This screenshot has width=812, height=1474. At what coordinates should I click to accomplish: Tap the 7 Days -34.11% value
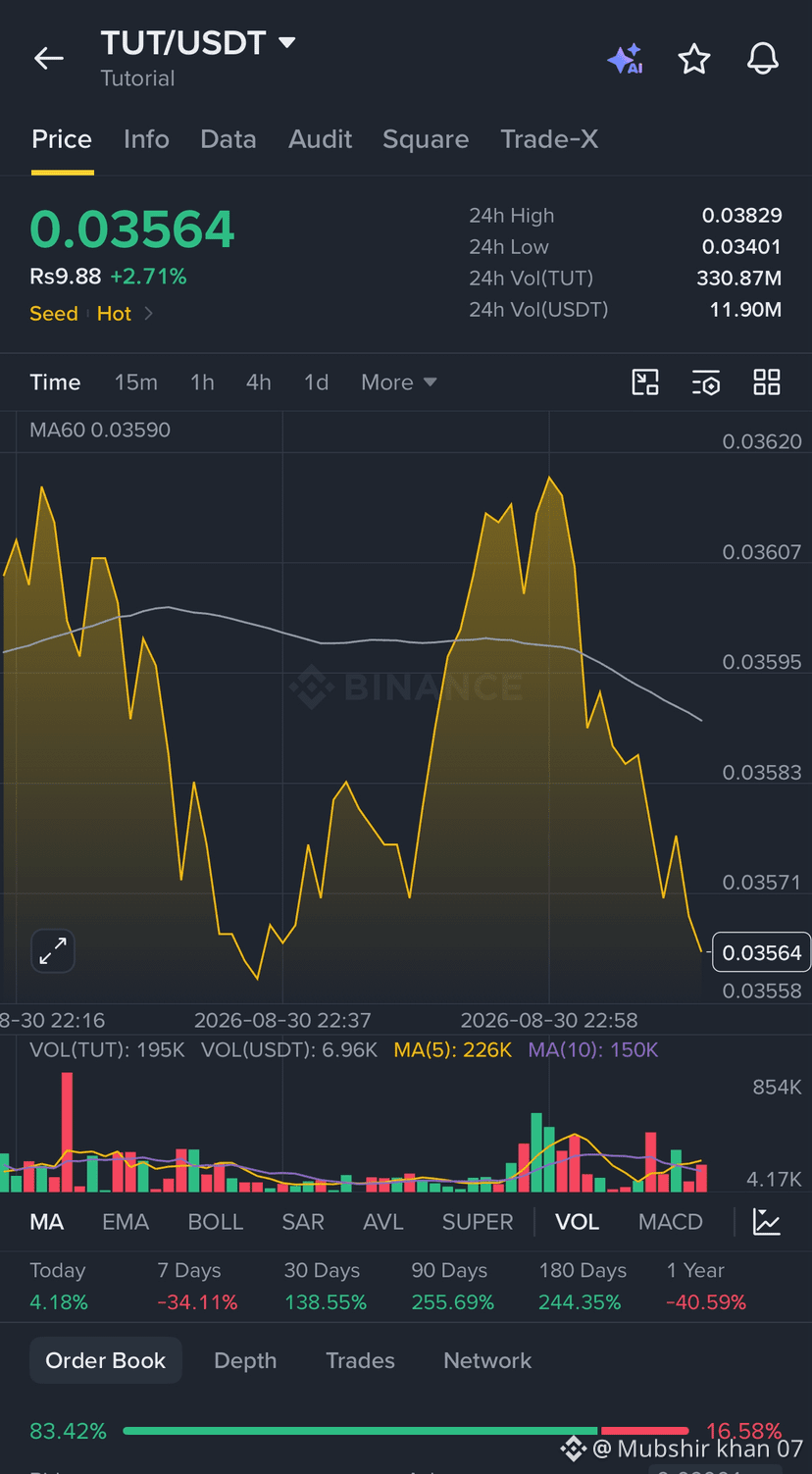click(197, 1302)
